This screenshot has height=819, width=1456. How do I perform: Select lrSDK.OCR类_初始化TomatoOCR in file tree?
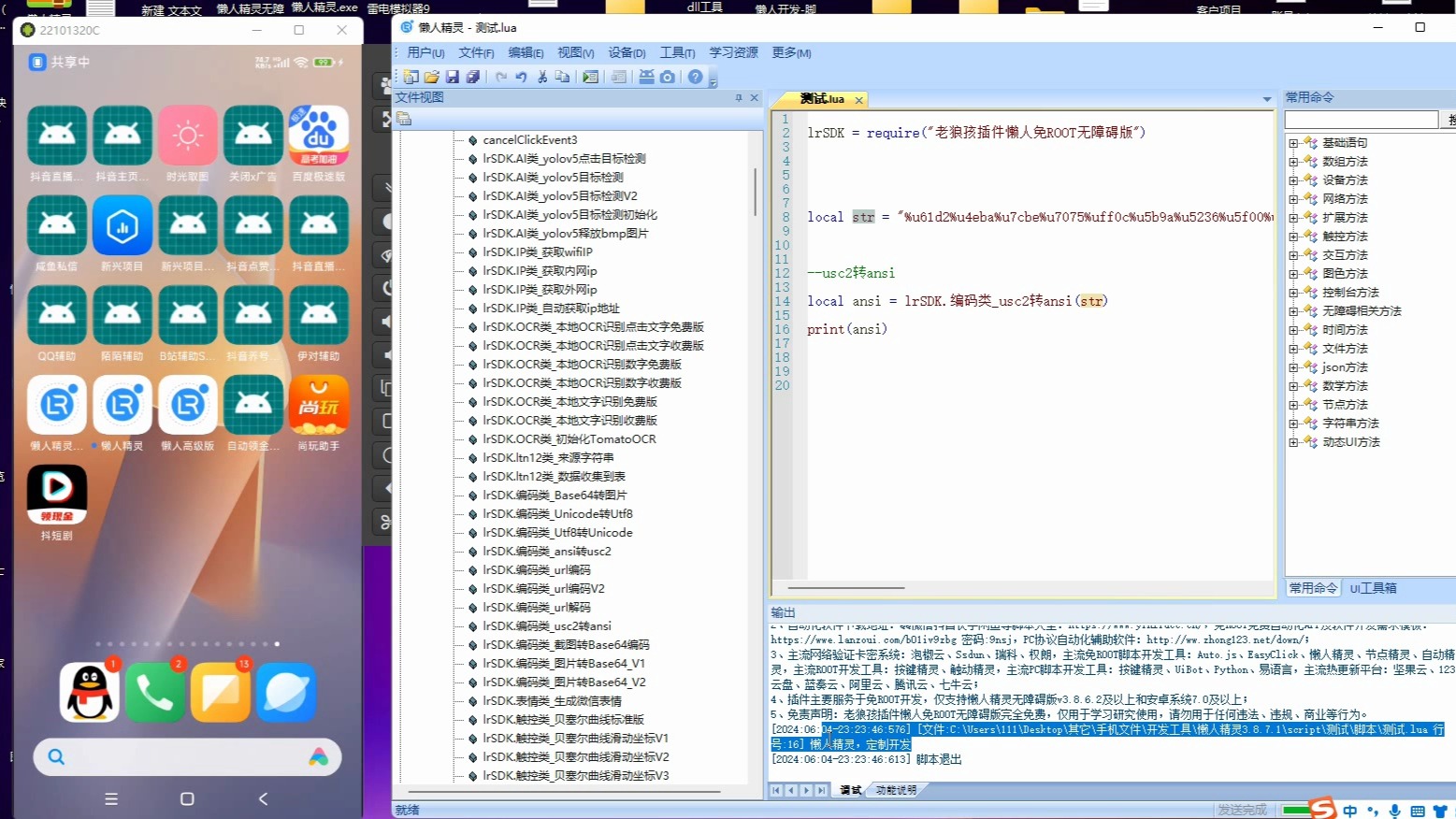point(569,438)
